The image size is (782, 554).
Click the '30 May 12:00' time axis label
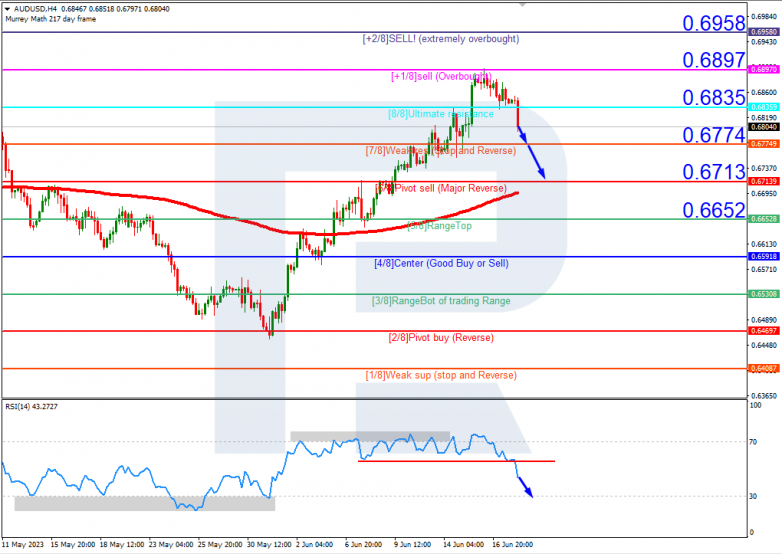click(x=269, y=545)
